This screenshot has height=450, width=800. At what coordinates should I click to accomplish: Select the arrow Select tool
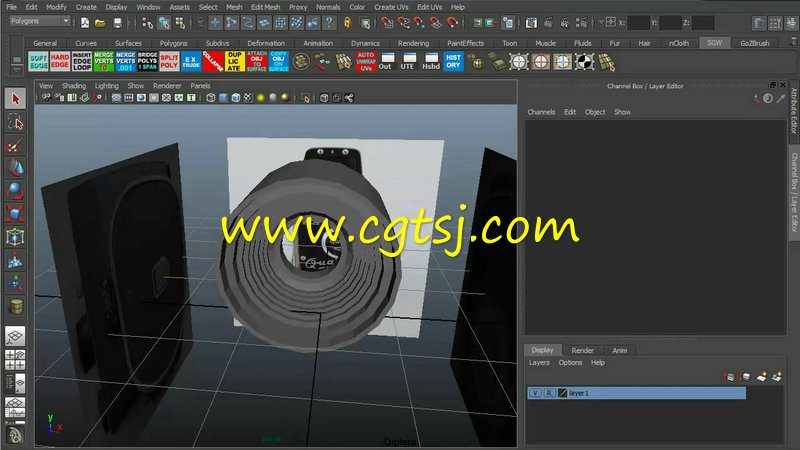[x=15, y=98]
